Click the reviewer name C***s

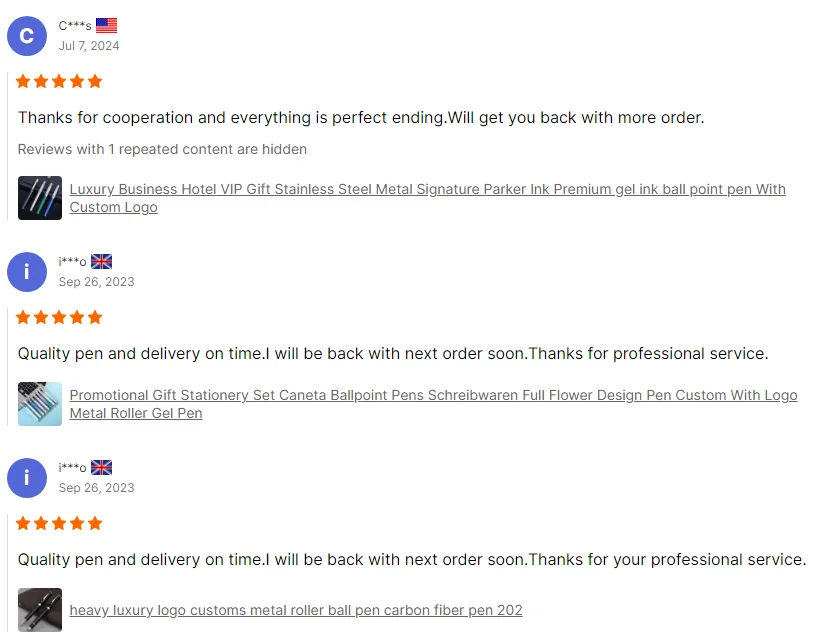75,26
